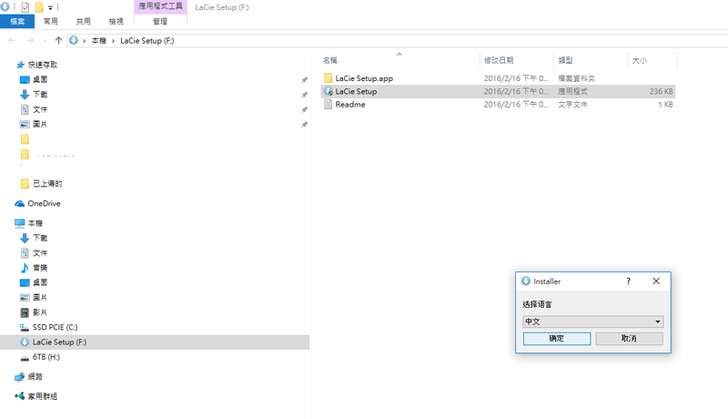Open 桌面 under 本機

coord(40,282)
